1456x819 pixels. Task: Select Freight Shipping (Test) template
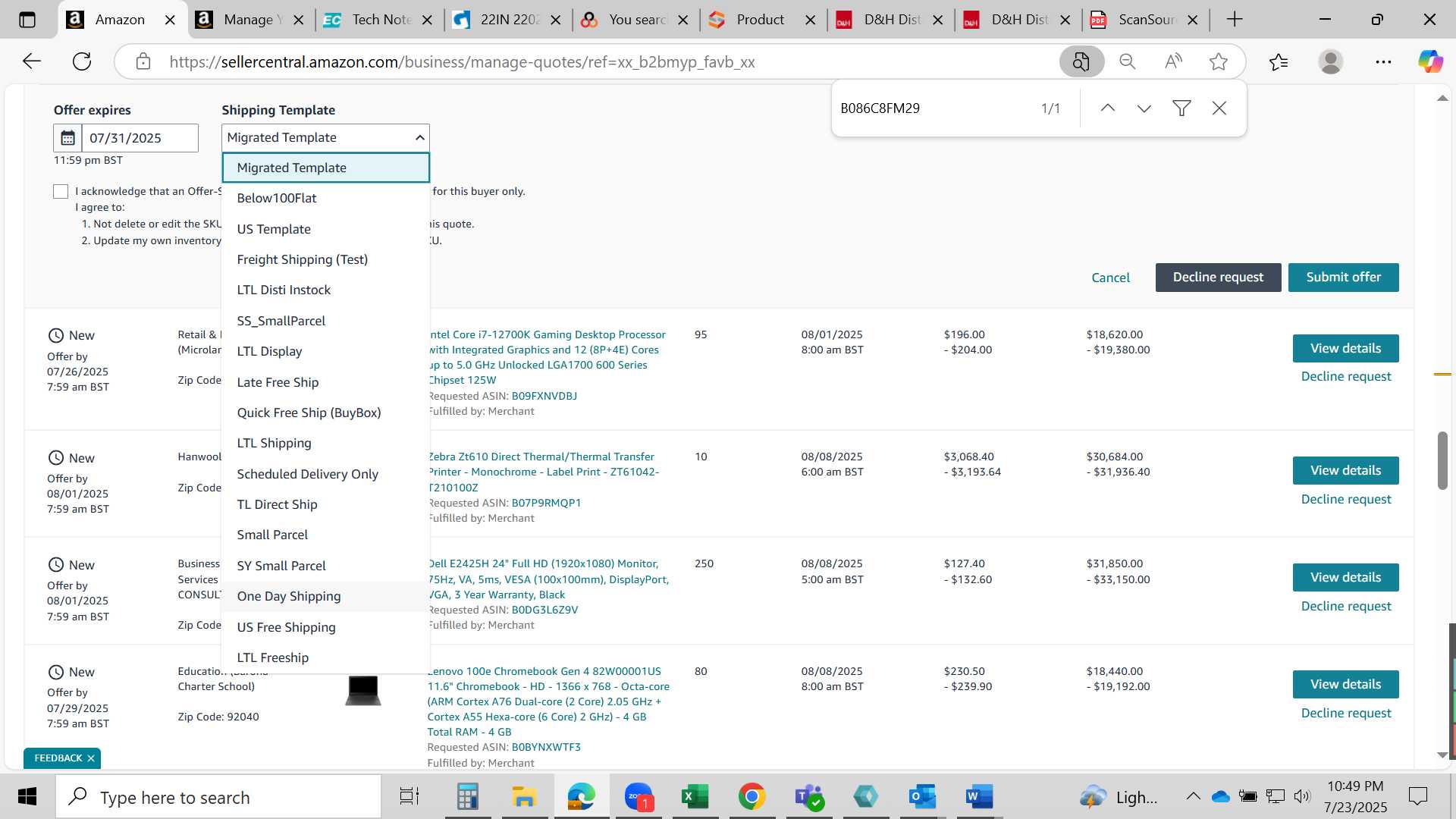click(x=325, y=259)
